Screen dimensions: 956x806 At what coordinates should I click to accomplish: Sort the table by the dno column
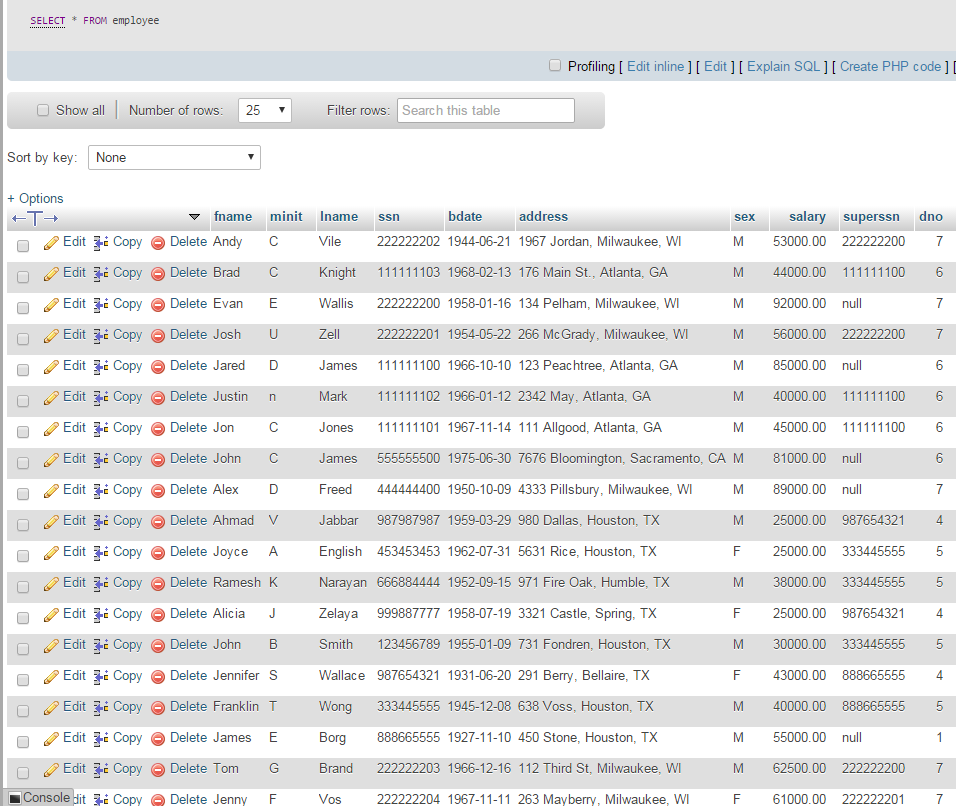point(931,216)
